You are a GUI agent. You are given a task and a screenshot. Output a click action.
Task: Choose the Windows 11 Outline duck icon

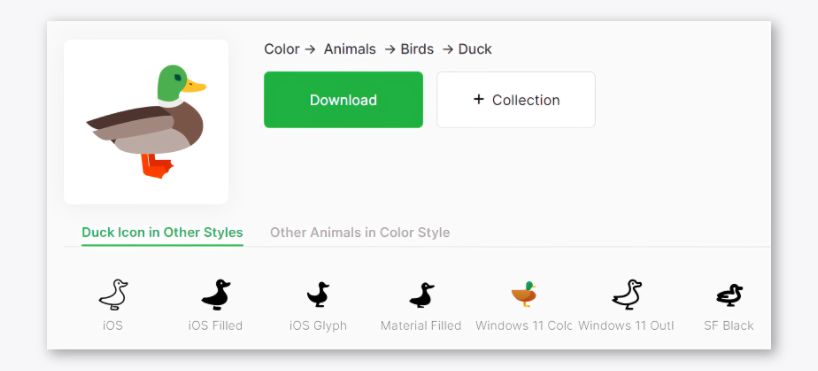point(627,295)
